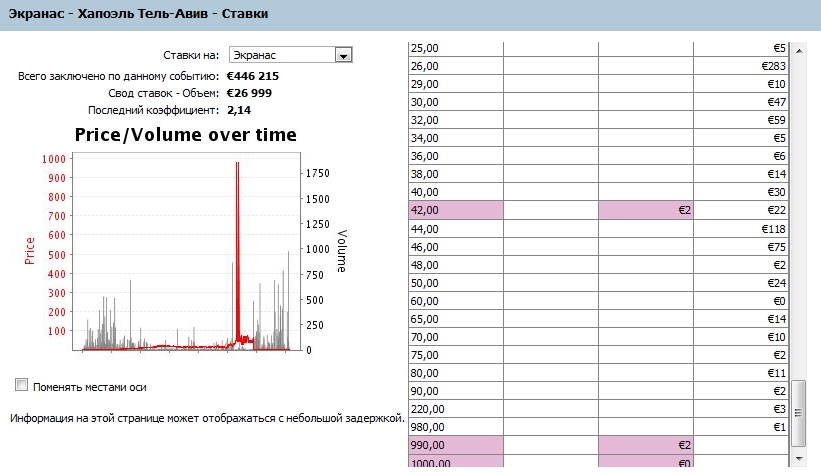Click the 90,00 odds cell
Viewport: 821px width, 475px height.
[x=456, y=391]
